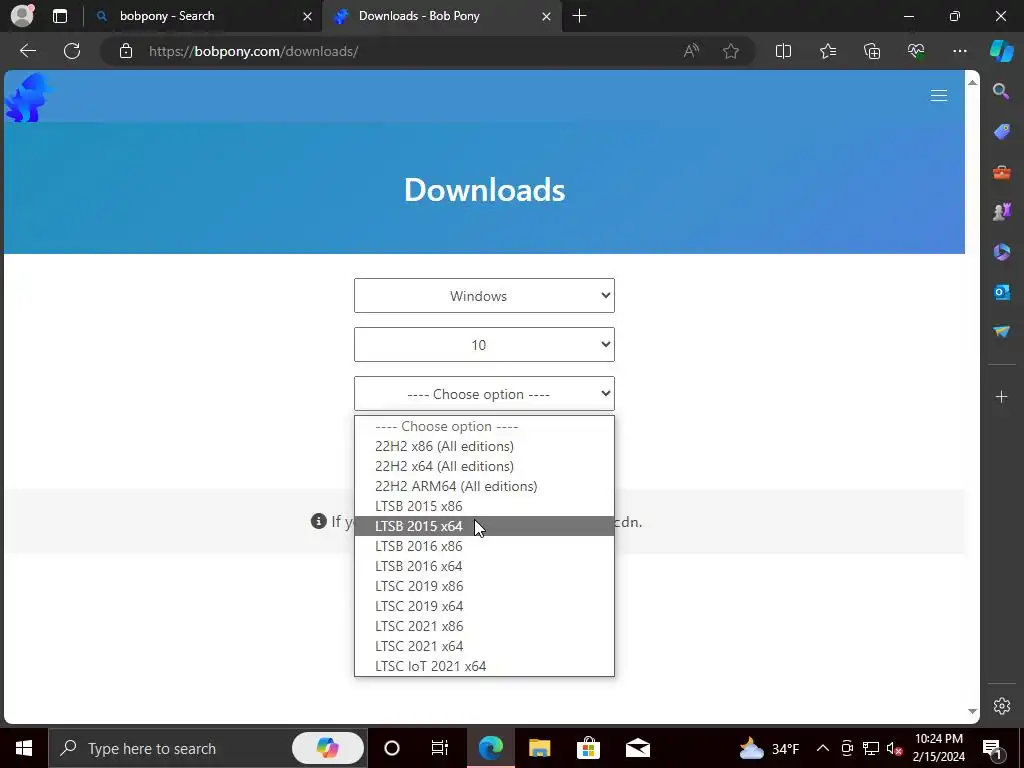
Task: Open sidebar Outlook icon
Action: coord(1001,292)
